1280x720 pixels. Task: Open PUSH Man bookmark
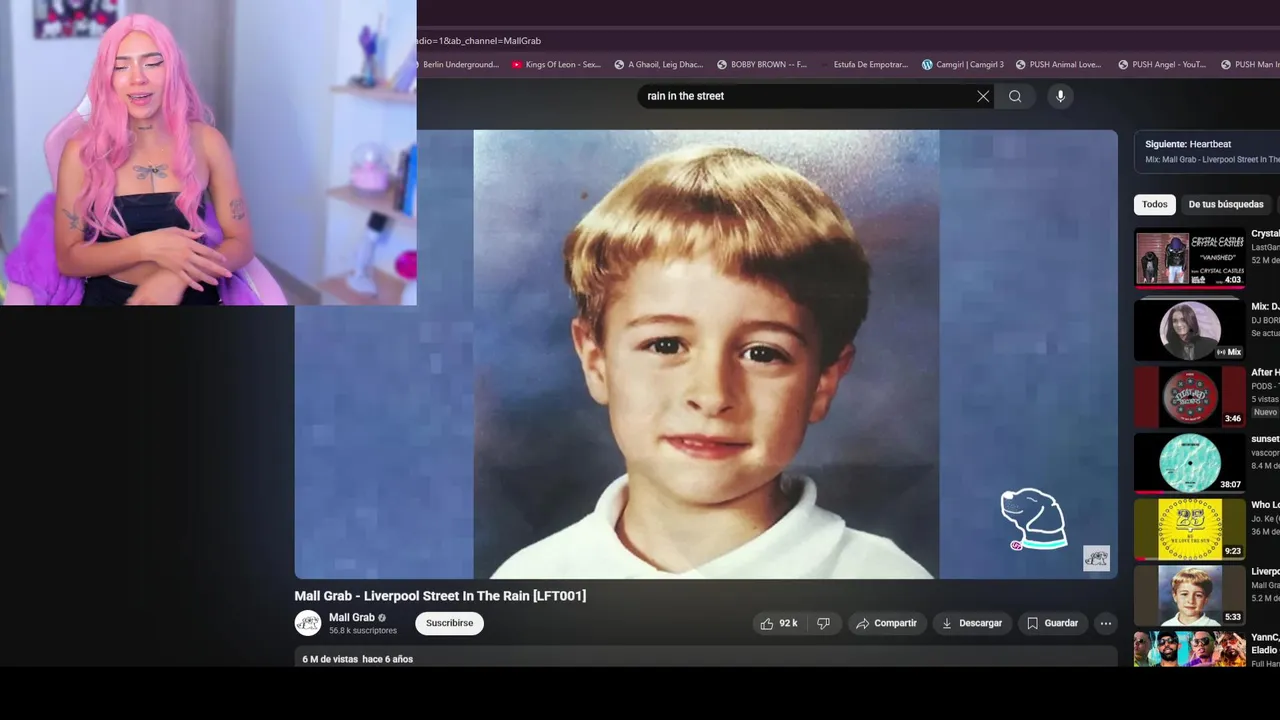pos(1250,64)
